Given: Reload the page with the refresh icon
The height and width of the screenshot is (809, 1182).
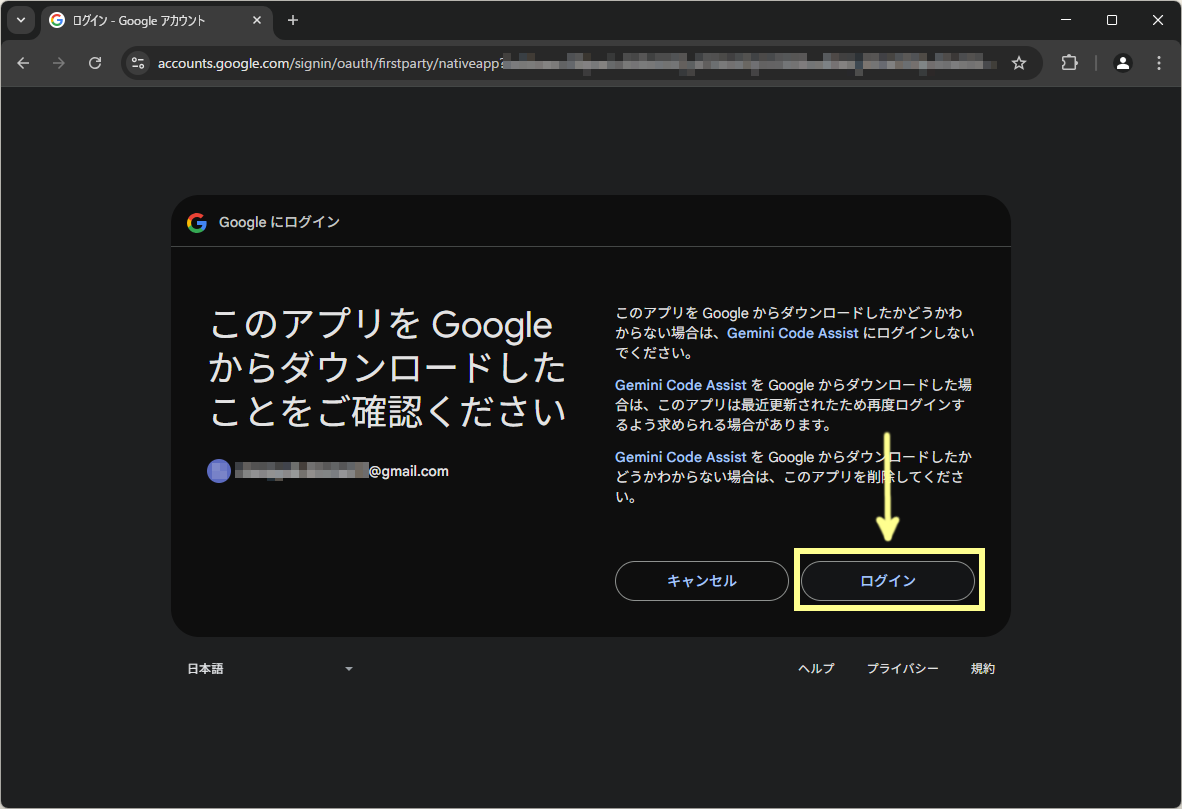Looking at the screenshot, I should [x=95, y=62].
